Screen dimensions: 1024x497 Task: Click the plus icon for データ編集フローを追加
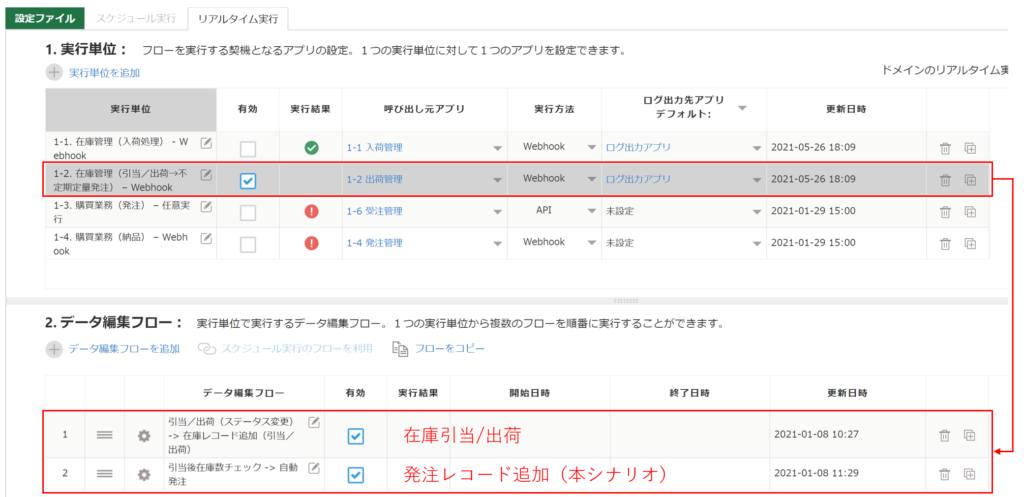tap(54, 349)
